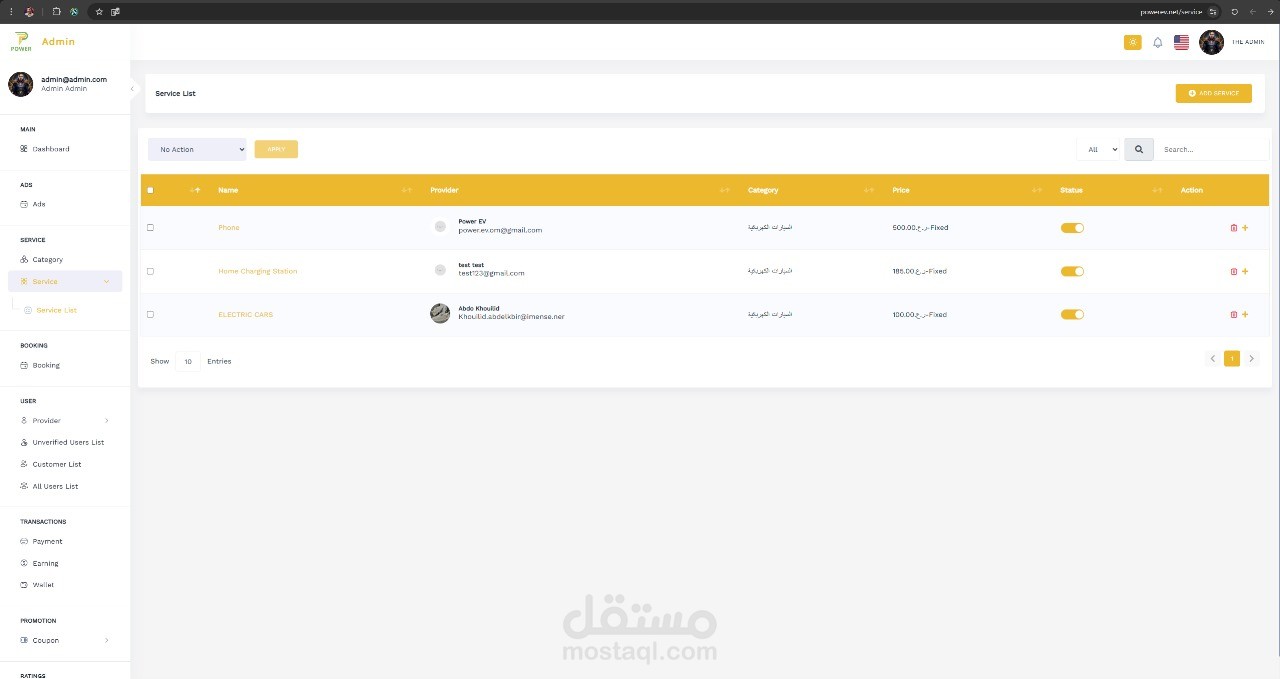The width and height of the screenshot is (1280, 679).
Task: Click the Category column sort arrows
Action: (869, 190)
